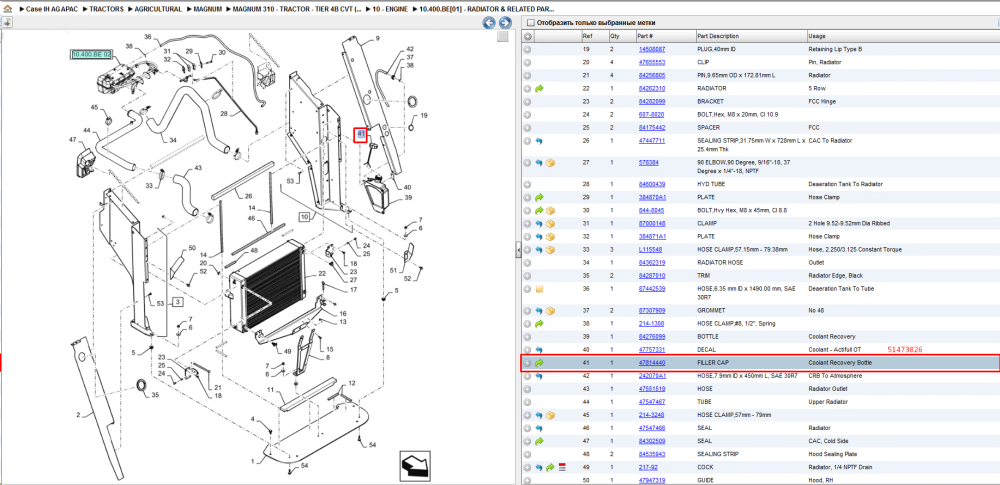Click the blue arrow on 242078A1 row
1000x485 pixels.
pyautogui.click(x=539, y=376)
